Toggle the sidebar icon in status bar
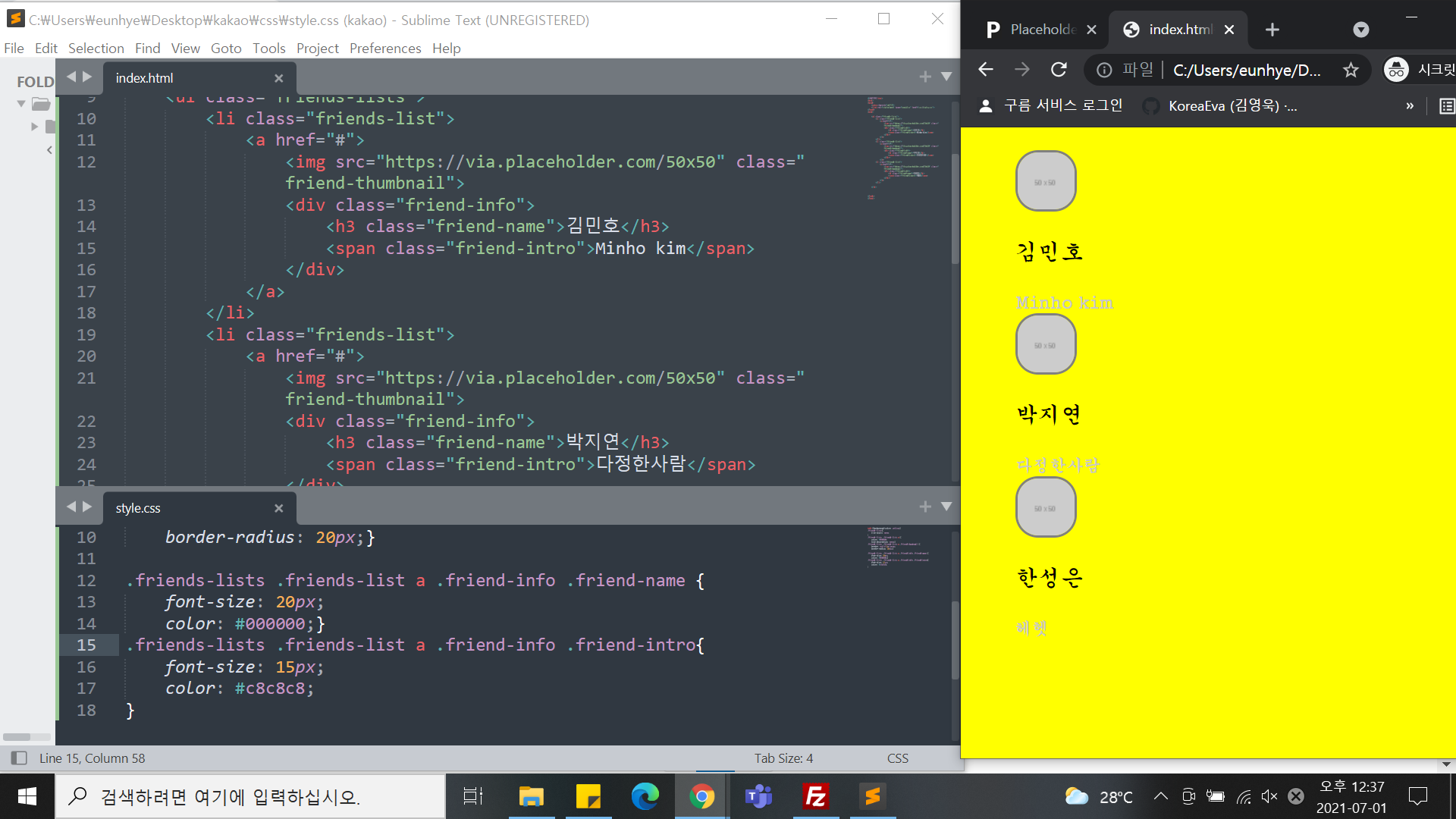Screen dimensions: 1456x819 coord(19,758)
